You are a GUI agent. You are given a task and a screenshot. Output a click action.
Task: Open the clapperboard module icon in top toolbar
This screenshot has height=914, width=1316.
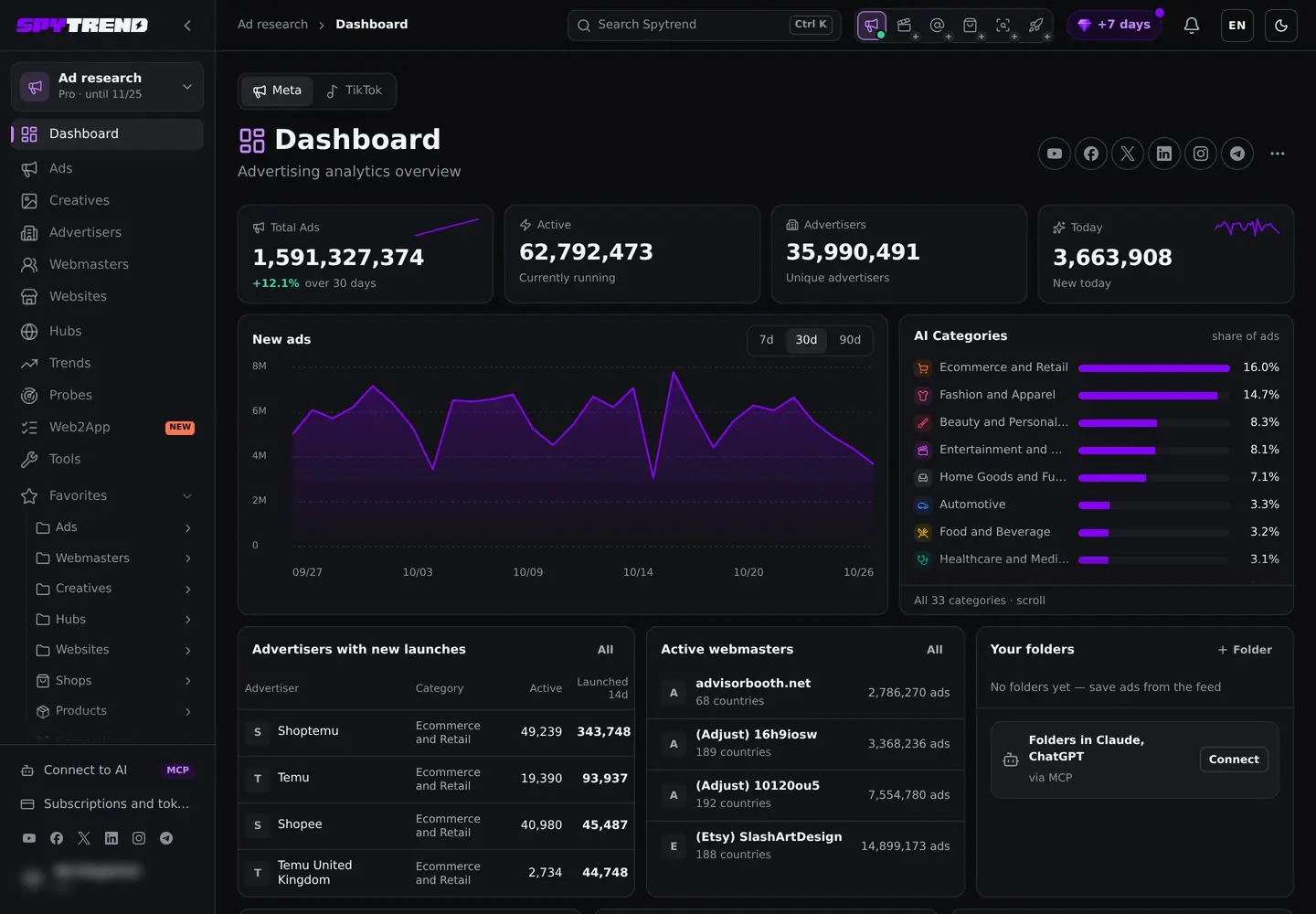pos(905,26)
